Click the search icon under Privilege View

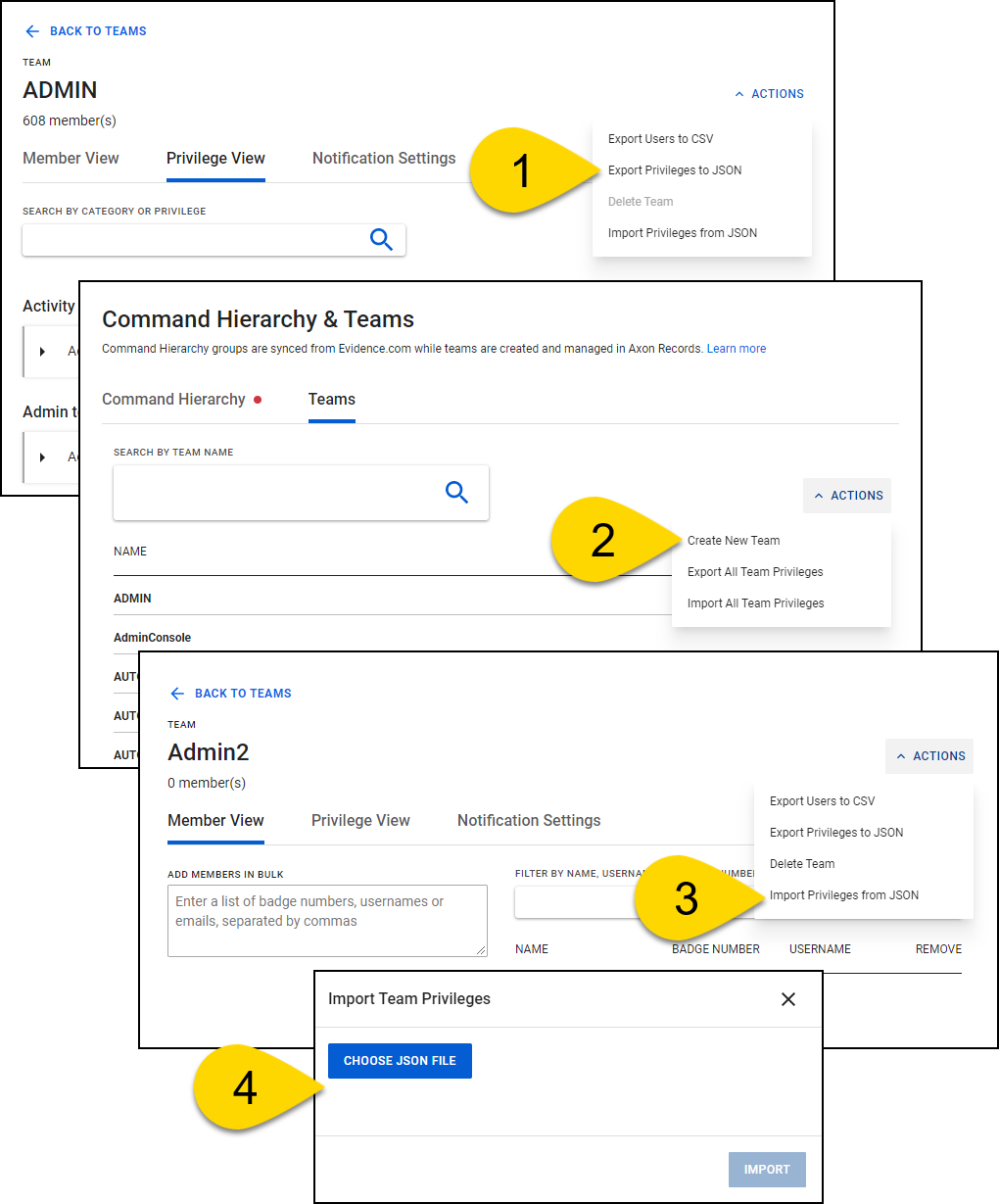[381, 239]
